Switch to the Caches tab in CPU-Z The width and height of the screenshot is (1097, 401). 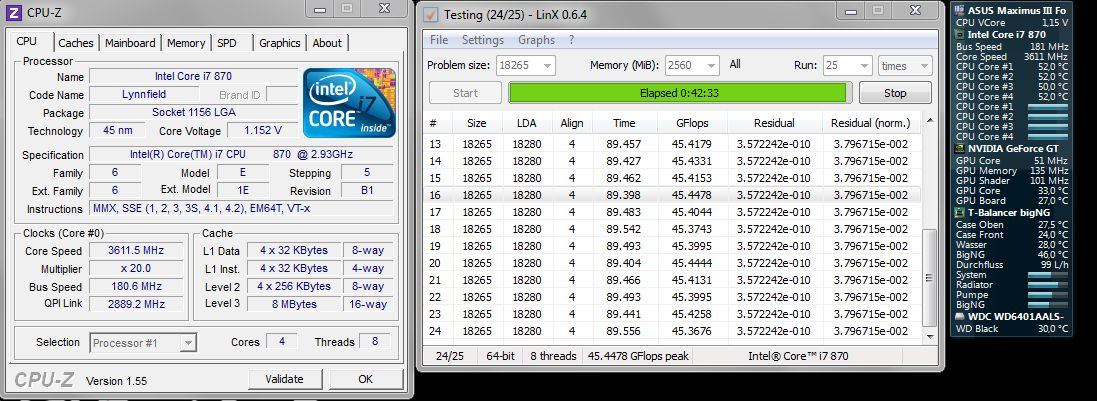click(76, 43)
